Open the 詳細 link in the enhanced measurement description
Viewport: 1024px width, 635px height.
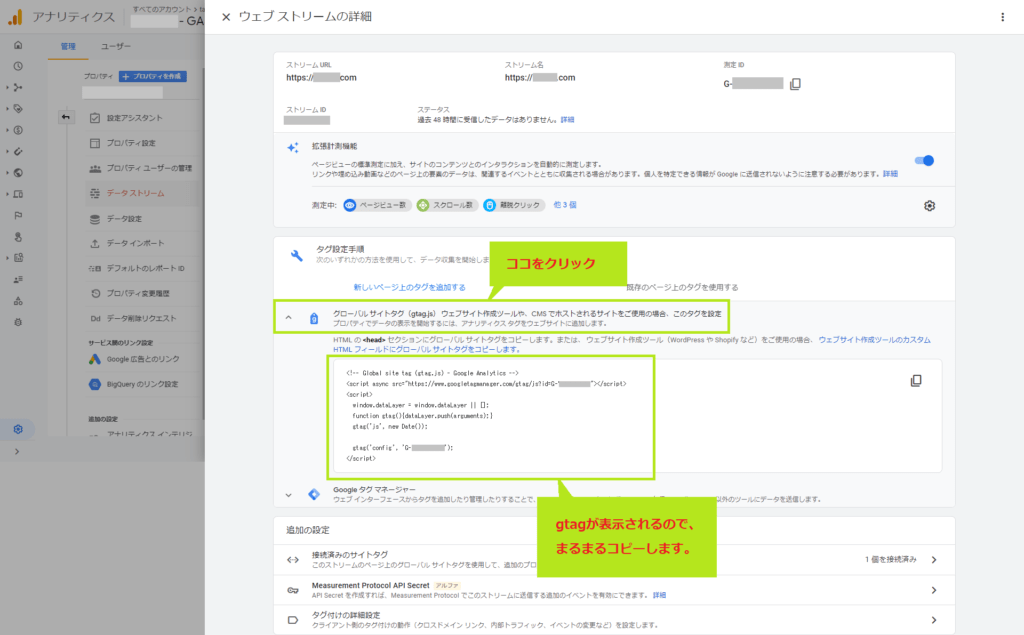point(890,174)
